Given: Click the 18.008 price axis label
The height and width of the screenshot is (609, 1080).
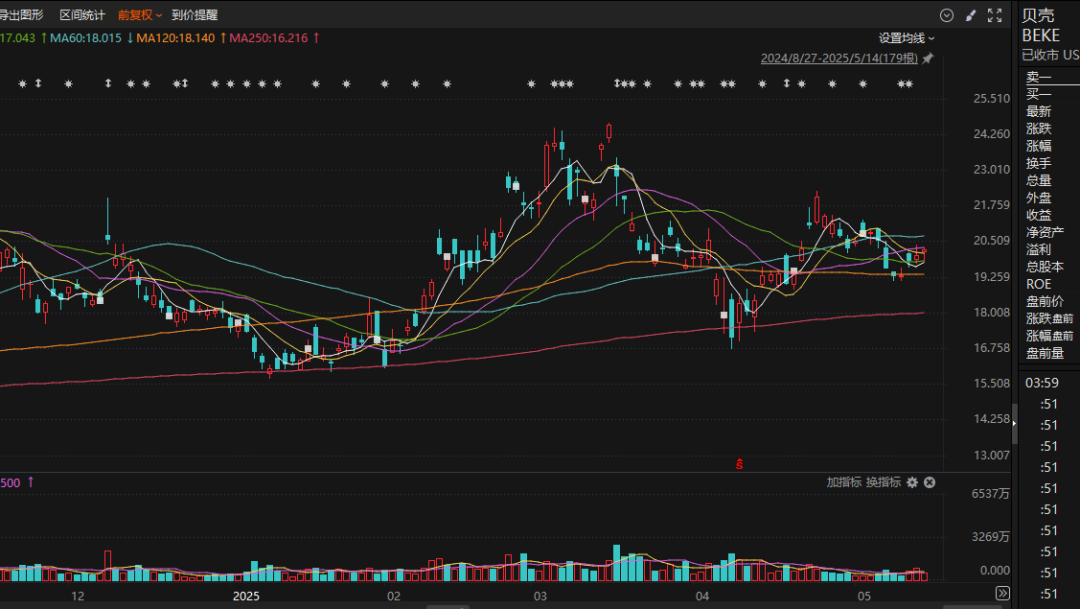Looking at the screenshot, I should tap(991, 313).
